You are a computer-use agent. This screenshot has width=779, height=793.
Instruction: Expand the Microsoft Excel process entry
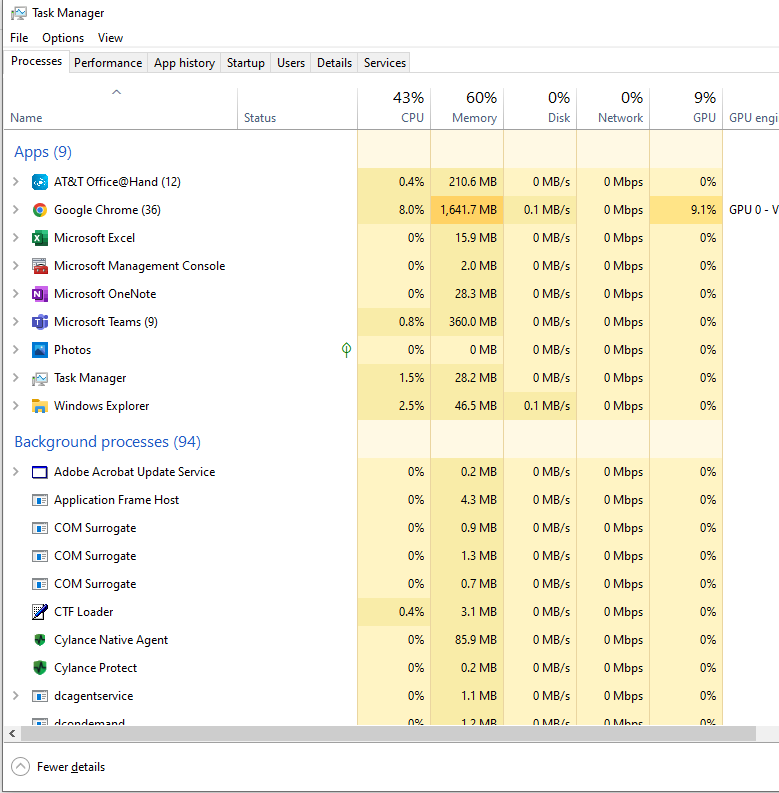(16, 238)
